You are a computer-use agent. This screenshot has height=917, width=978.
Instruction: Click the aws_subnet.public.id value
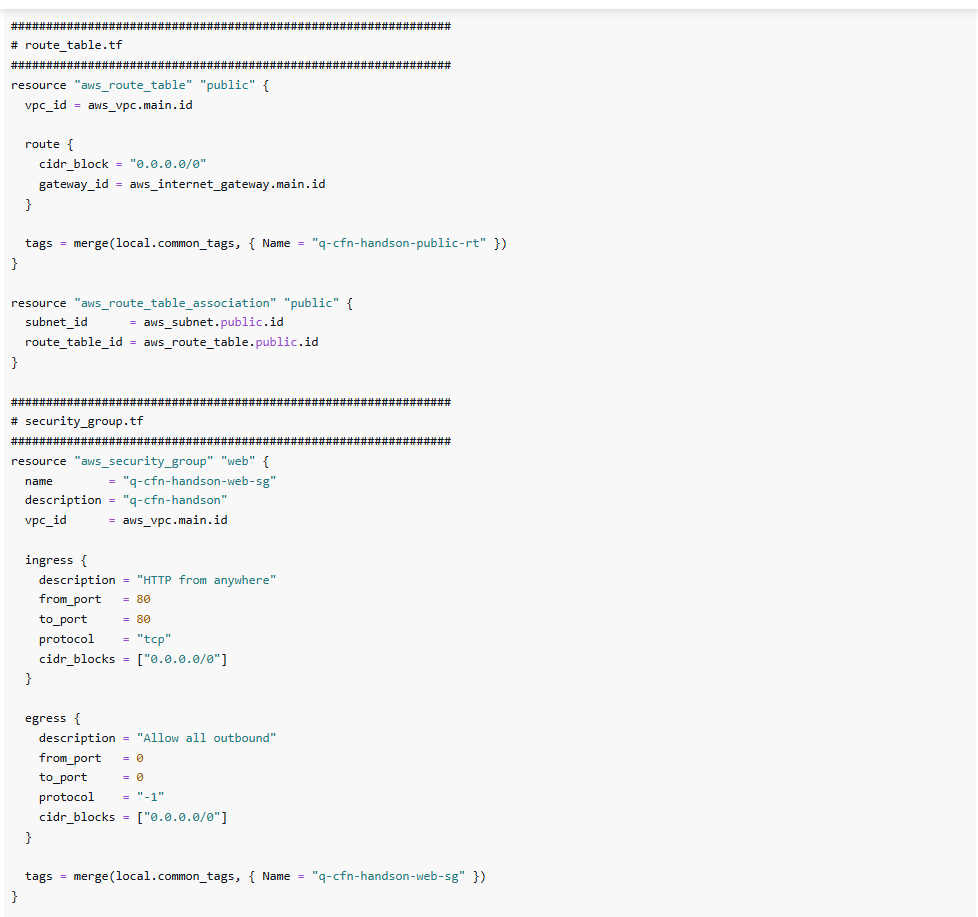pyautogui.click(x=214, y=323)
